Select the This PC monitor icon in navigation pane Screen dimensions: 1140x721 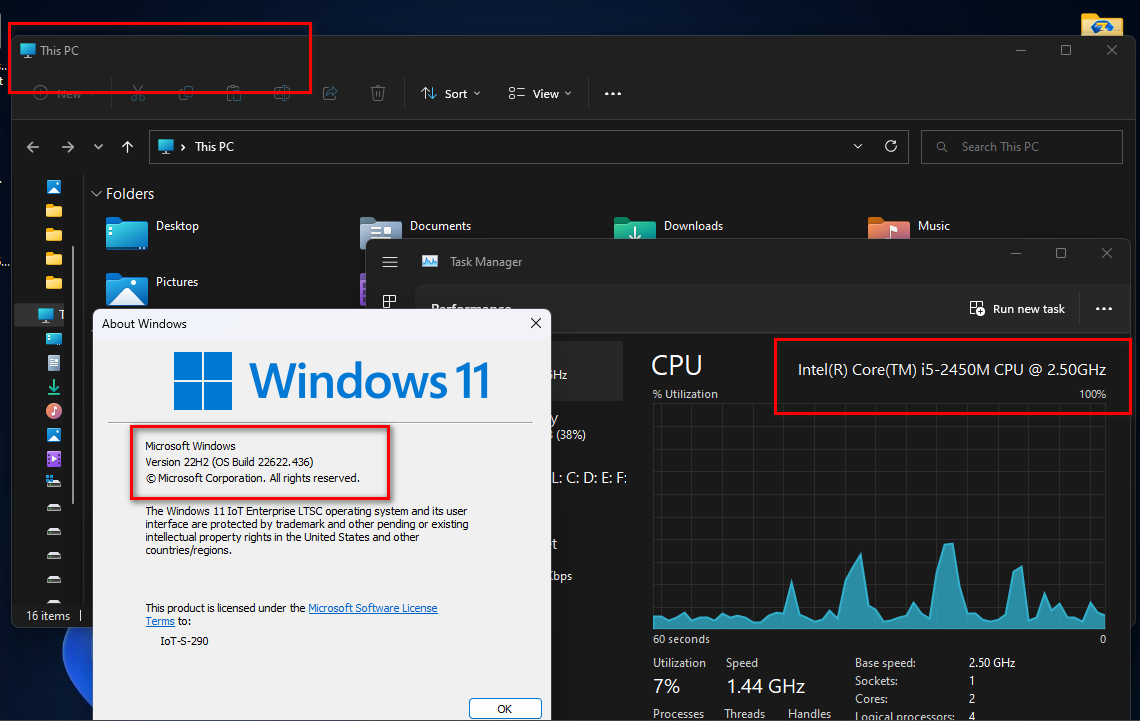tap(46, 315)
